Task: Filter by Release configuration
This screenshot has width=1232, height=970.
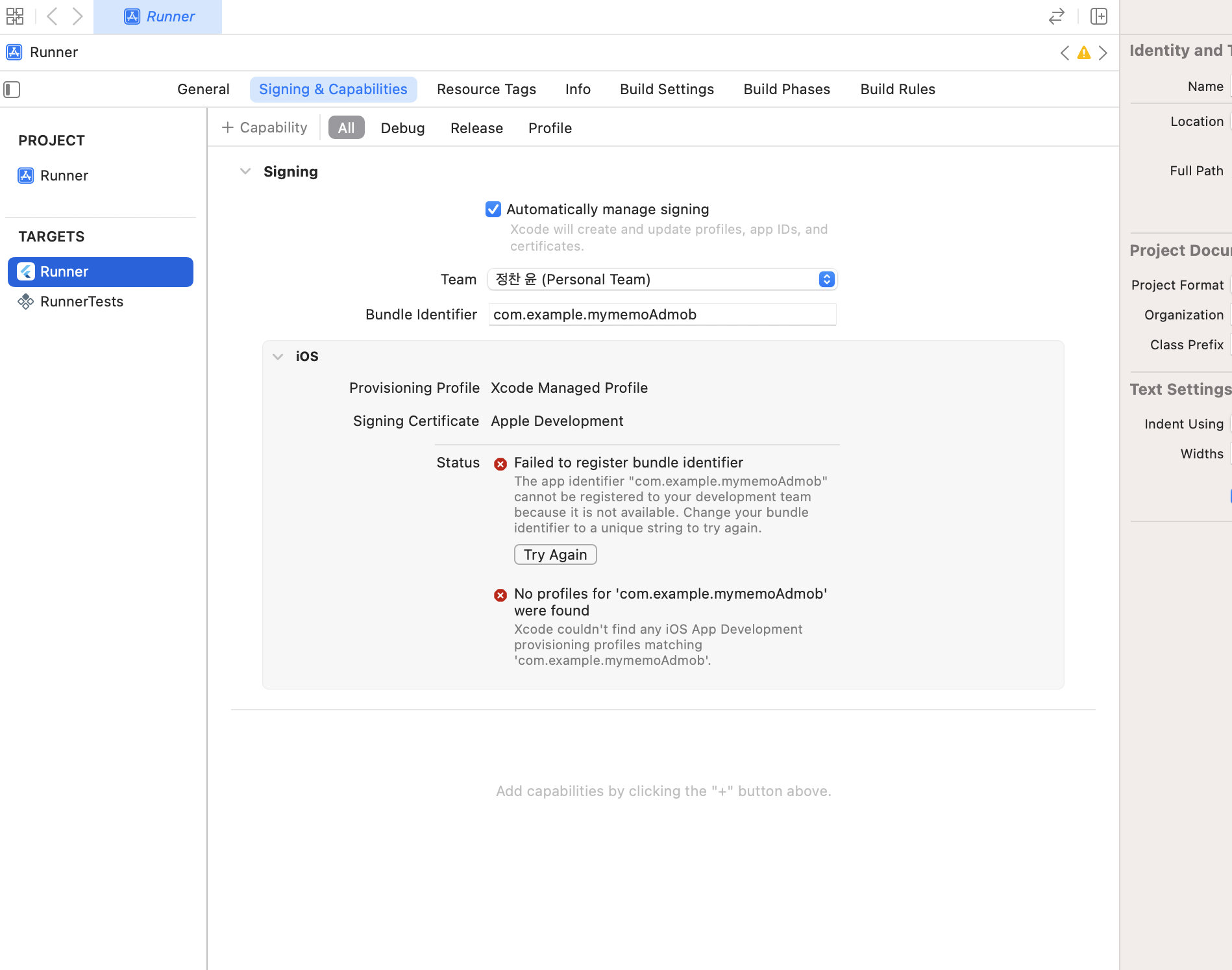Action: (476, 128)
